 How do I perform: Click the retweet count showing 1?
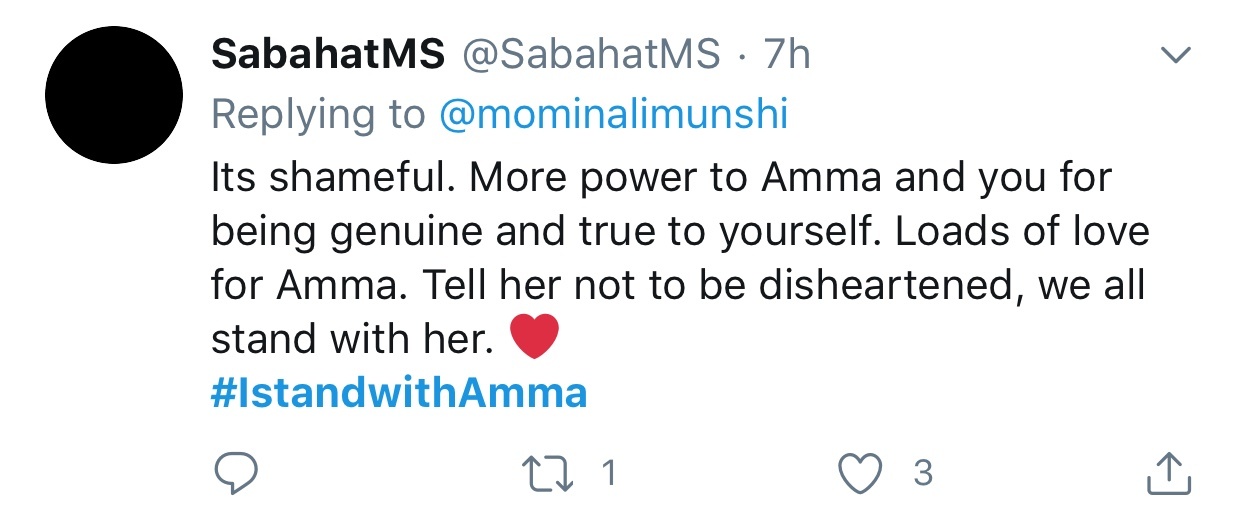[x=608, y=473]
